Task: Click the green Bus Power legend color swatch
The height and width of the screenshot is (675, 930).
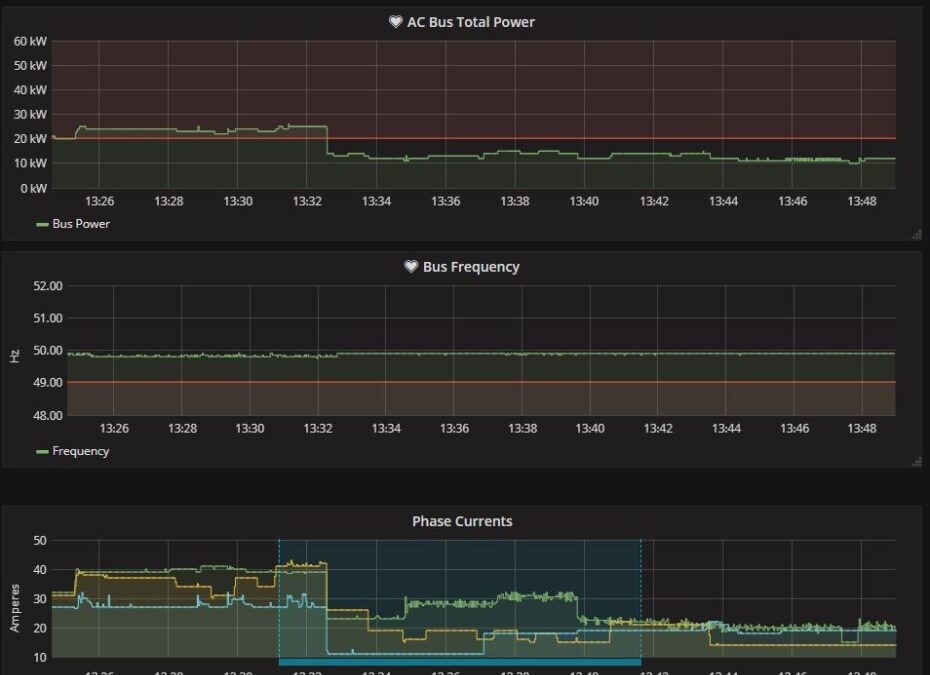Action: pyautogui.click(x=42, y=224)
